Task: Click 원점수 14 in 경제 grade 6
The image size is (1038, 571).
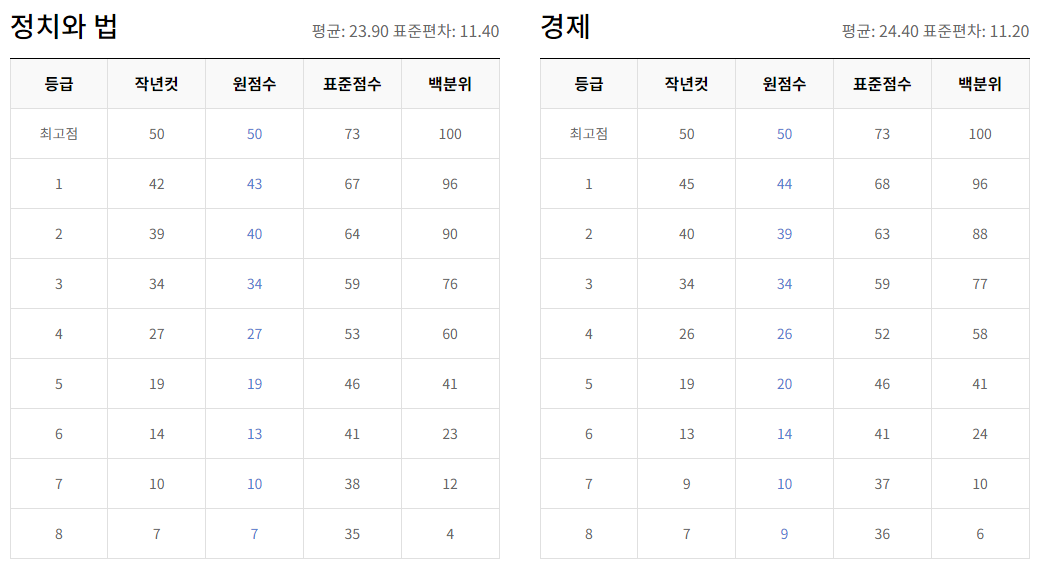Action: coord(784,434)
